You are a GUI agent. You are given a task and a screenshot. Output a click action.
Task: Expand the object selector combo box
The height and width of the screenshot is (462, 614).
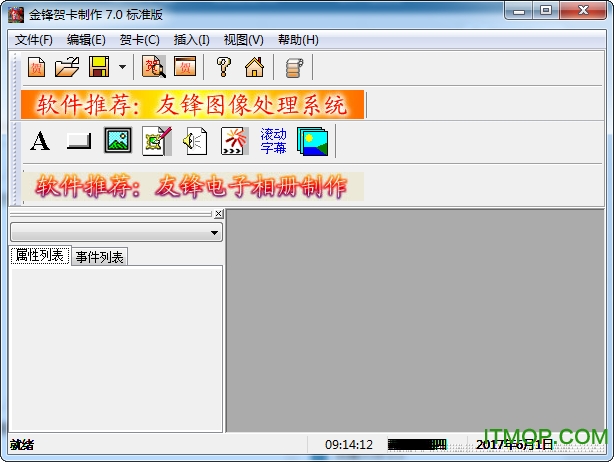(x=116, y=233)
